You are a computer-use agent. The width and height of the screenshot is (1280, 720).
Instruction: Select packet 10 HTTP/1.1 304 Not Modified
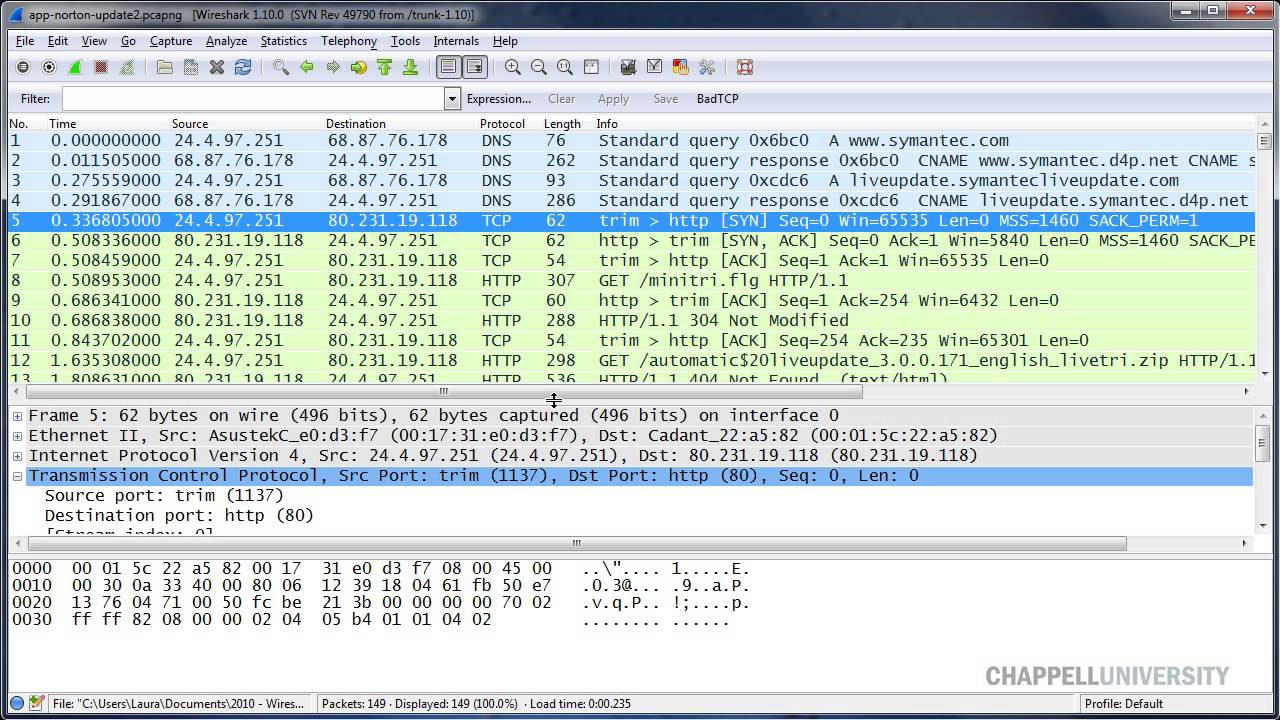(x=632, y=321)
